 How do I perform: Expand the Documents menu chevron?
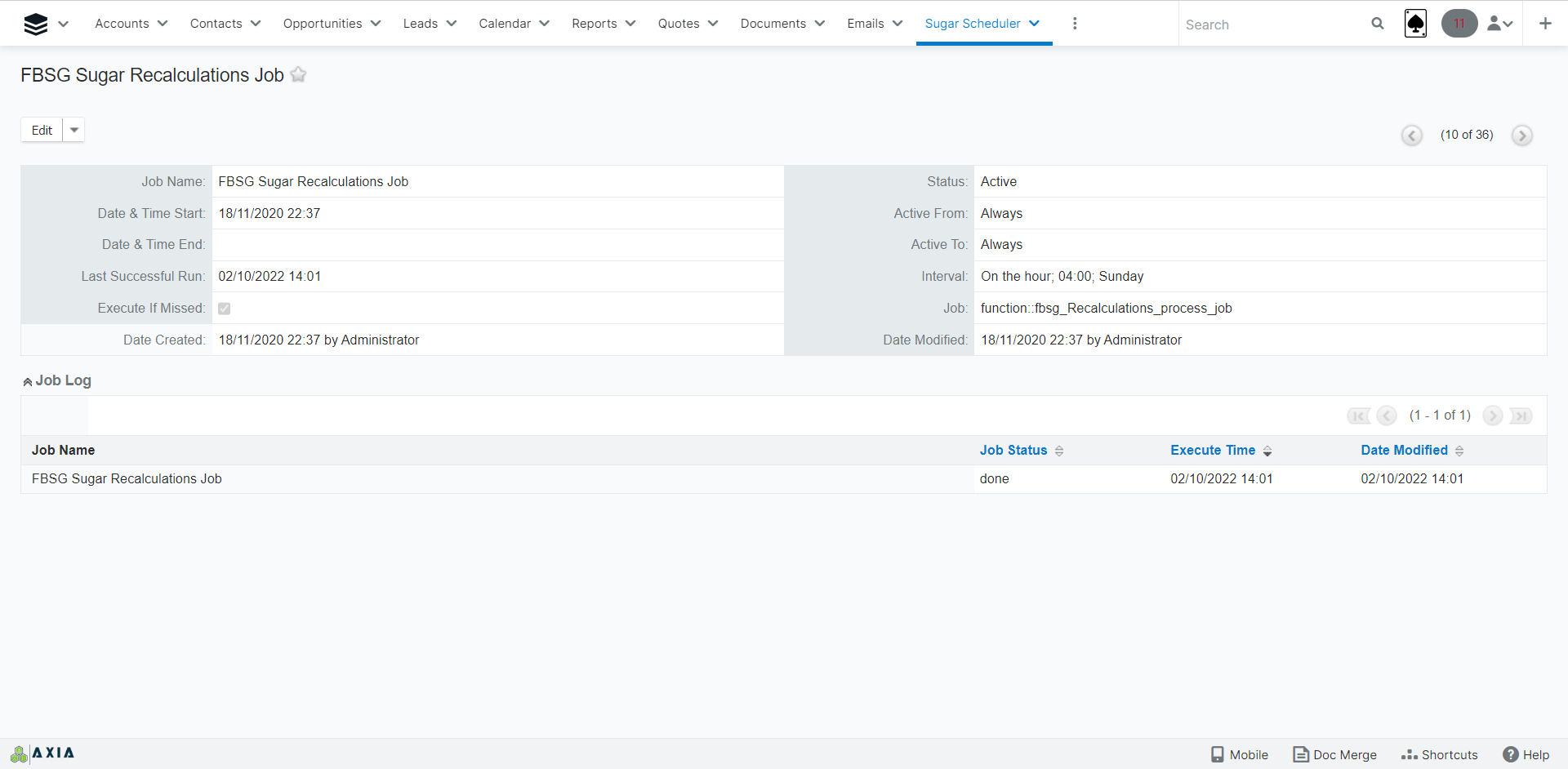click(x=820, y=24)
